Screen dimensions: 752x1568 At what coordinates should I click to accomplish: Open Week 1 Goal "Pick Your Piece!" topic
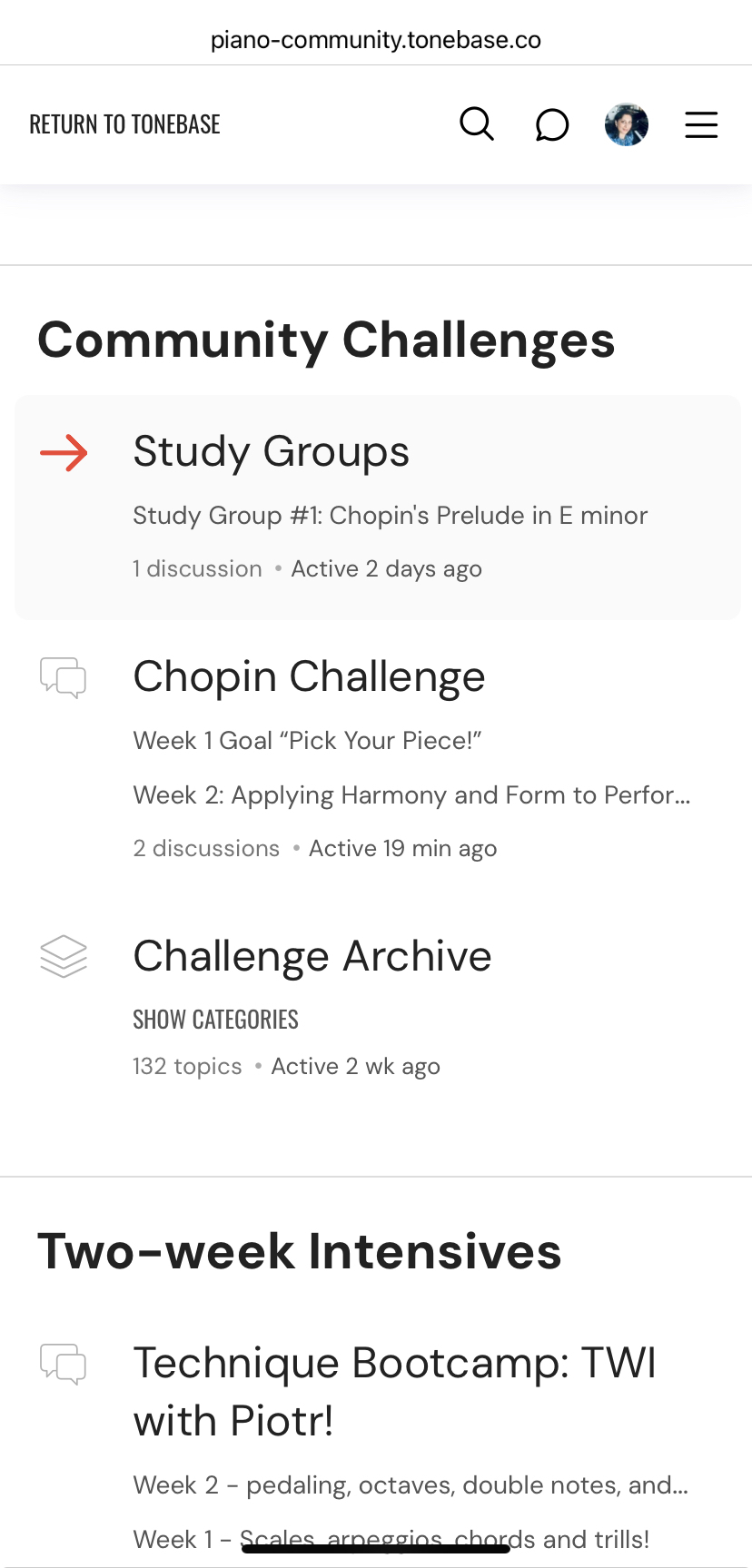(x=307, y=741)
